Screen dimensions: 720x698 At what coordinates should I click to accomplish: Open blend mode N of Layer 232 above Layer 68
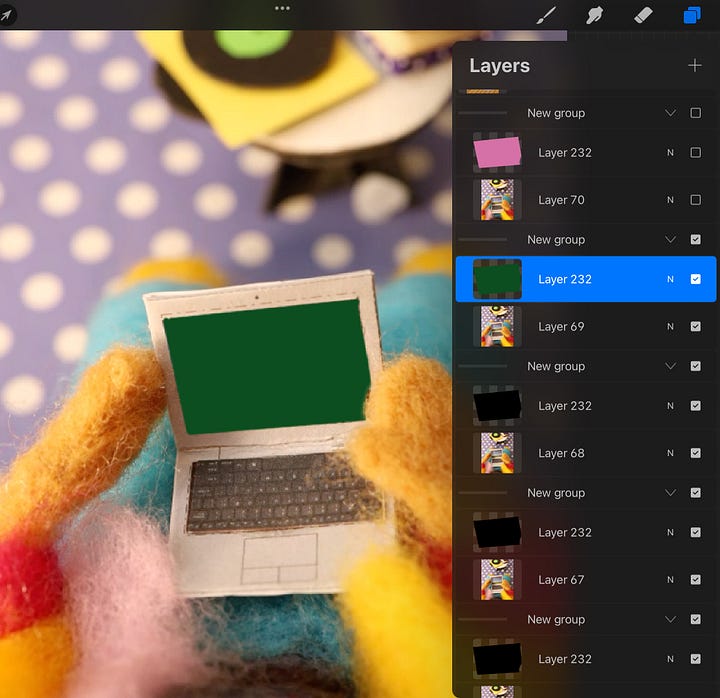click(670, 406)
